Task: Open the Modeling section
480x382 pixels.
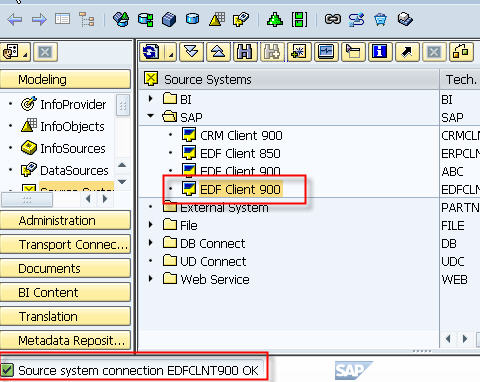Action: coord(65,79)
